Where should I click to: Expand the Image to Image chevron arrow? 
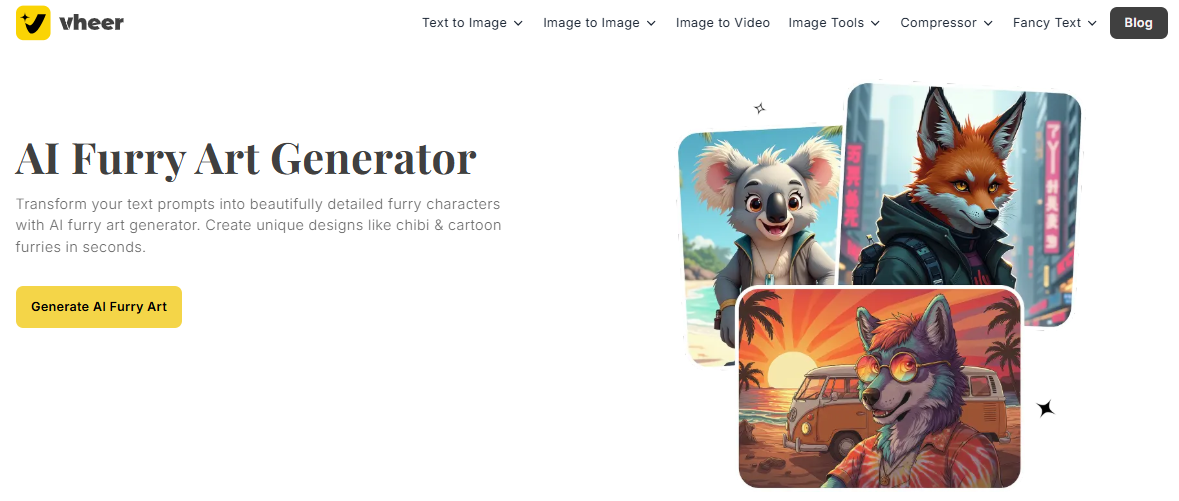[x=651, y=23]
